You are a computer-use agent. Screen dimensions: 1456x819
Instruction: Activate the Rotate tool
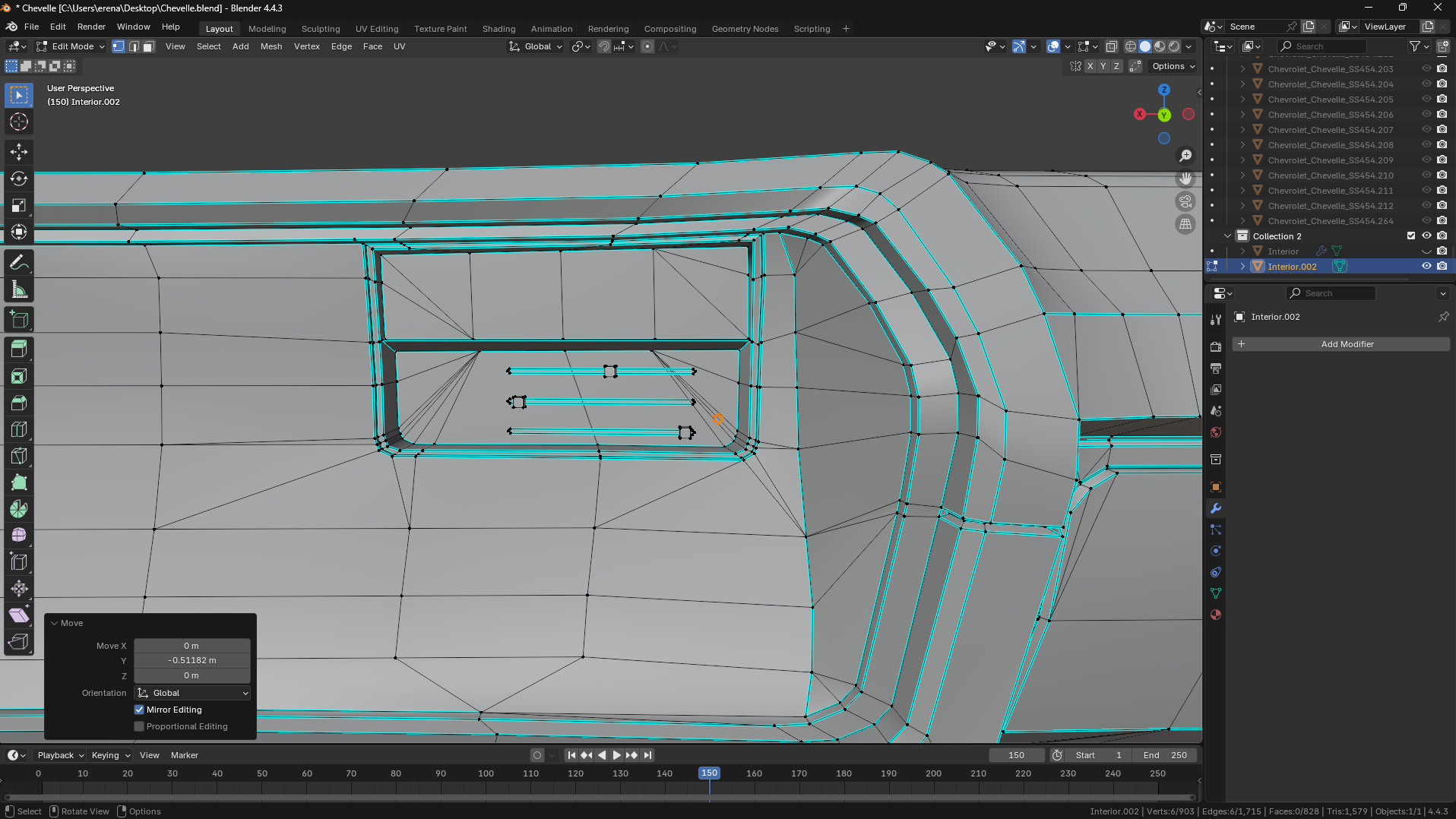click(x=19, y=179)
